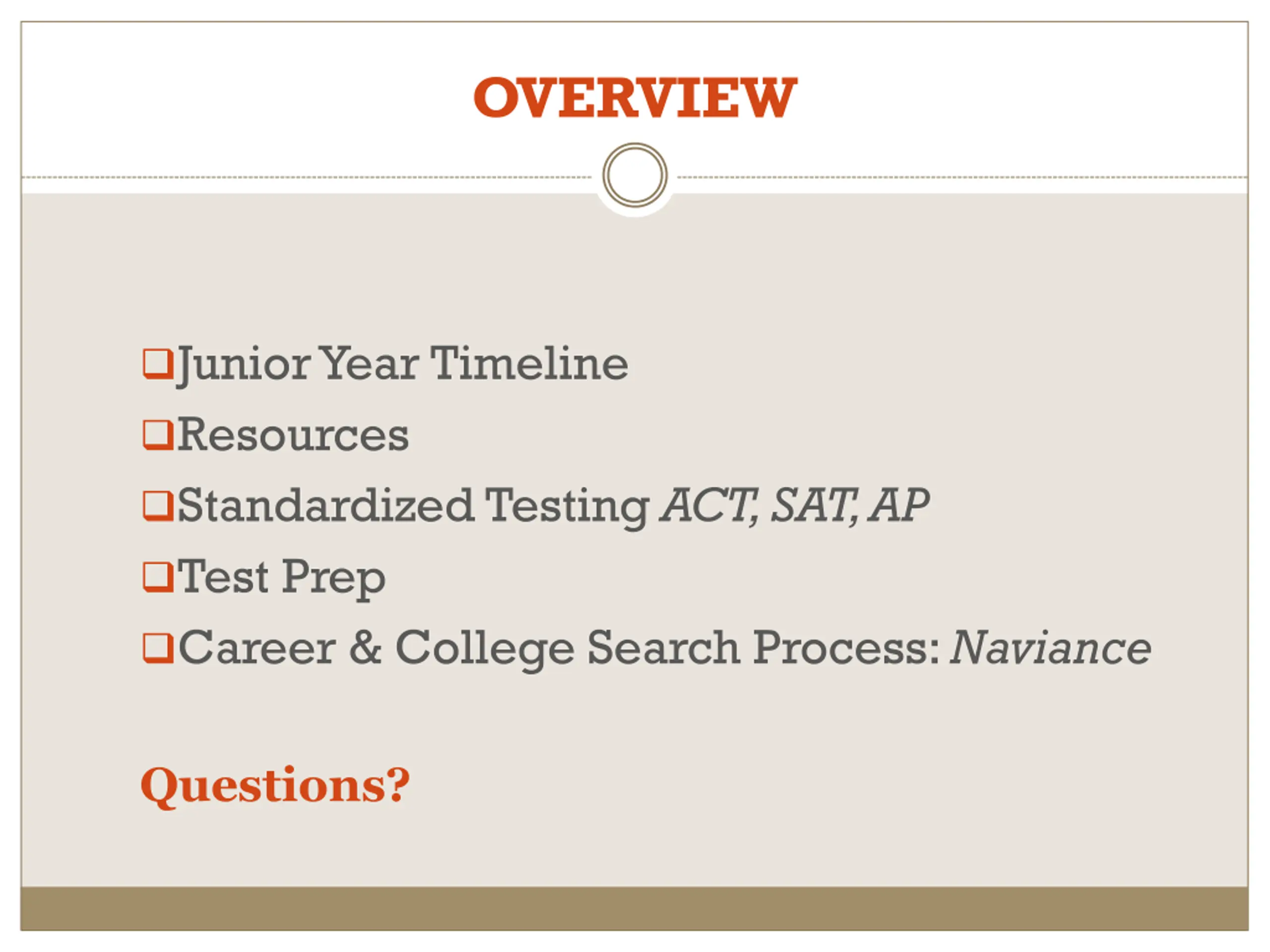This screenshot has height=952, width=1270.
Task: Click the square bullet beside Test Prep
Action: [158, 577]
